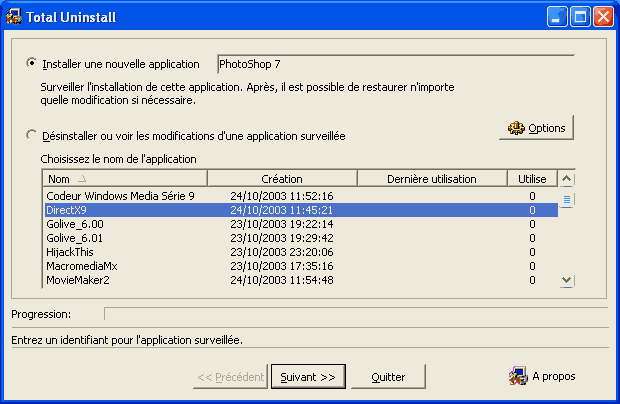Click the list scrollbar thumb

click(x=566, y=199)
